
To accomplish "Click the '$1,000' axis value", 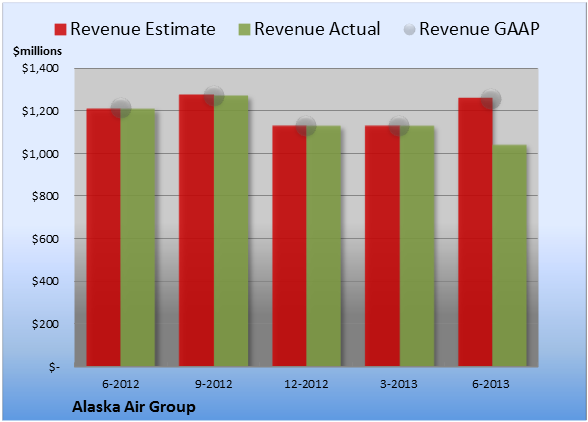I will click(x=40, y=154).
